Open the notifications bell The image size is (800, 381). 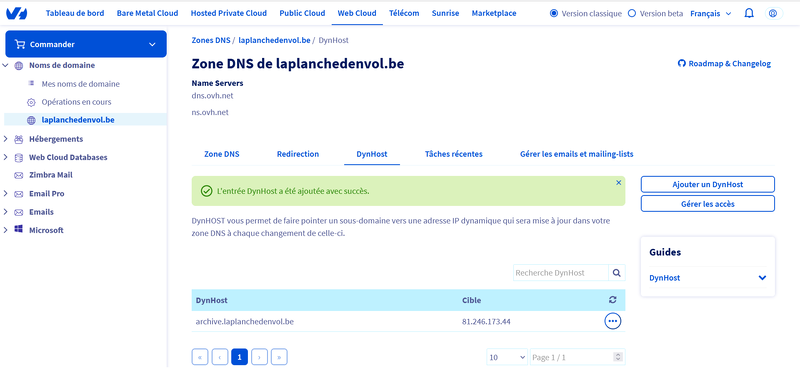(749, 14)
